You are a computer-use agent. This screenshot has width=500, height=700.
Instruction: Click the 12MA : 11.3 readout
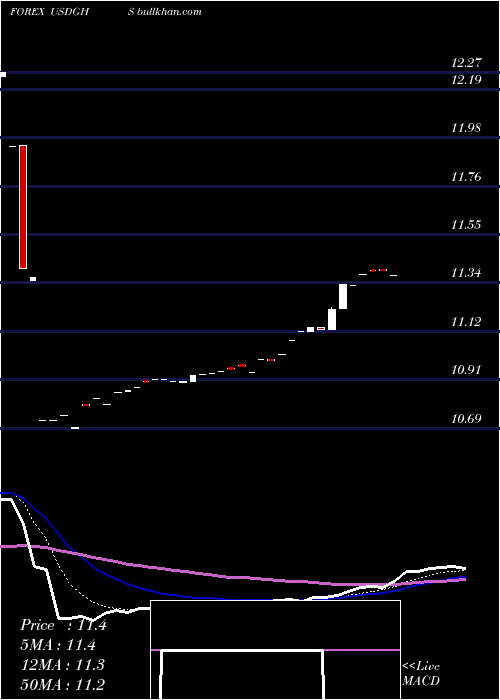[x=62, y=665]
